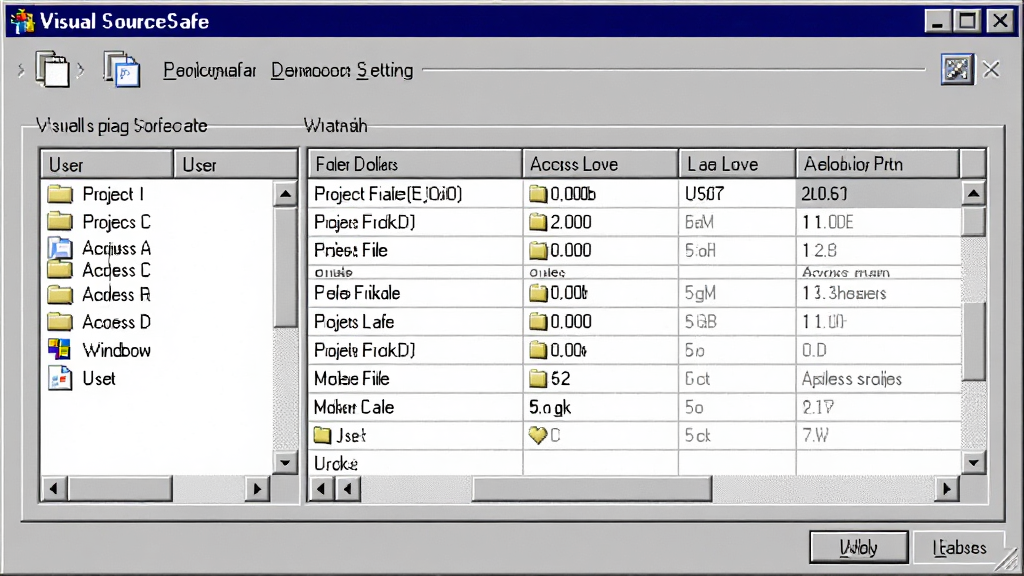
Task: Click folder icon beside 2.000 value
Action: tap(537, 222)
